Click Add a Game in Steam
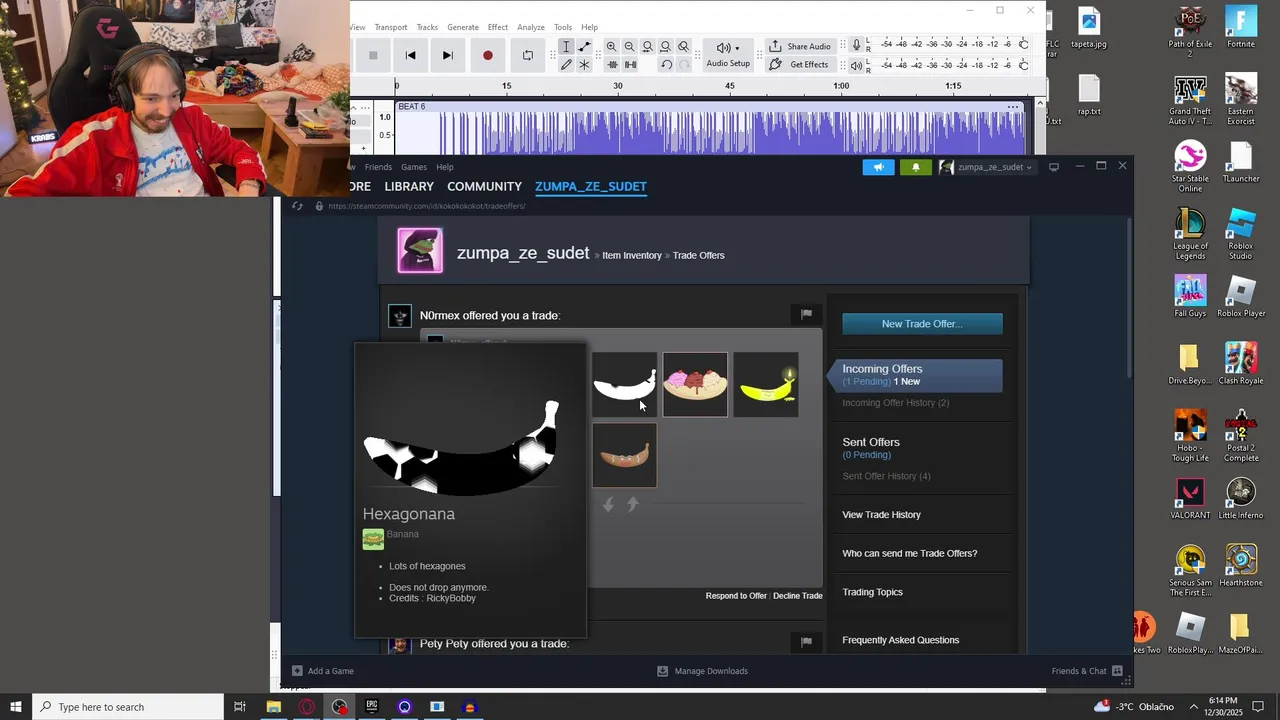The image size is (1280, 720). pos(323,671)
